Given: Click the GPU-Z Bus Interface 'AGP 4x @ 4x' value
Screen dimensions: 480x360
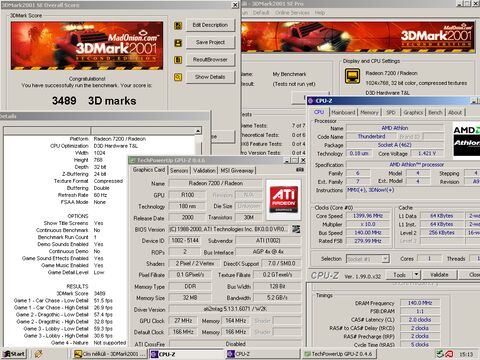Looking at the screenshot, I should pos(268,252).
